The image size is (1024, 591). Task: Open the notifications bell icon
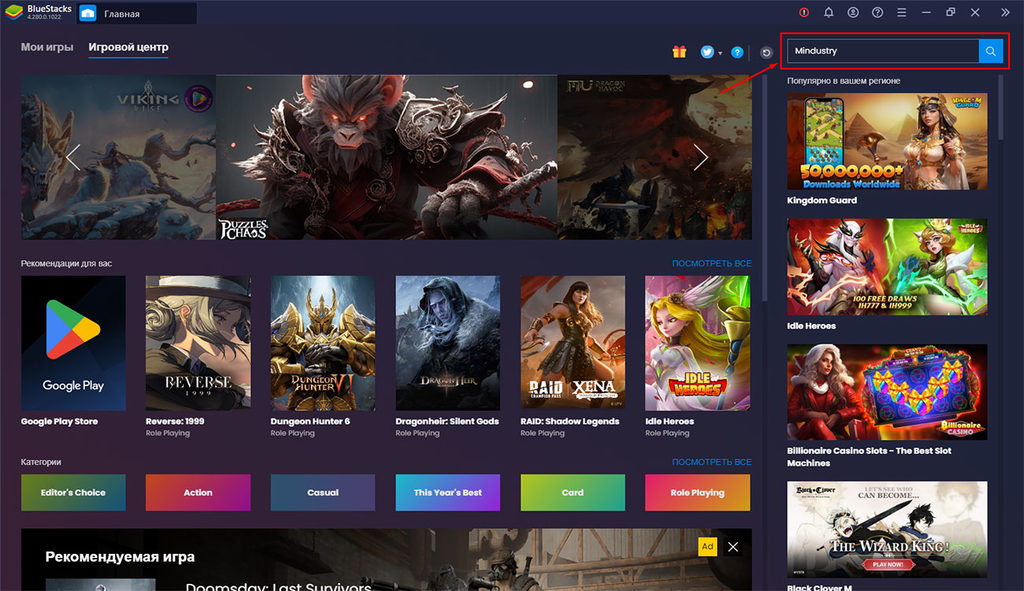pos(828,12)
